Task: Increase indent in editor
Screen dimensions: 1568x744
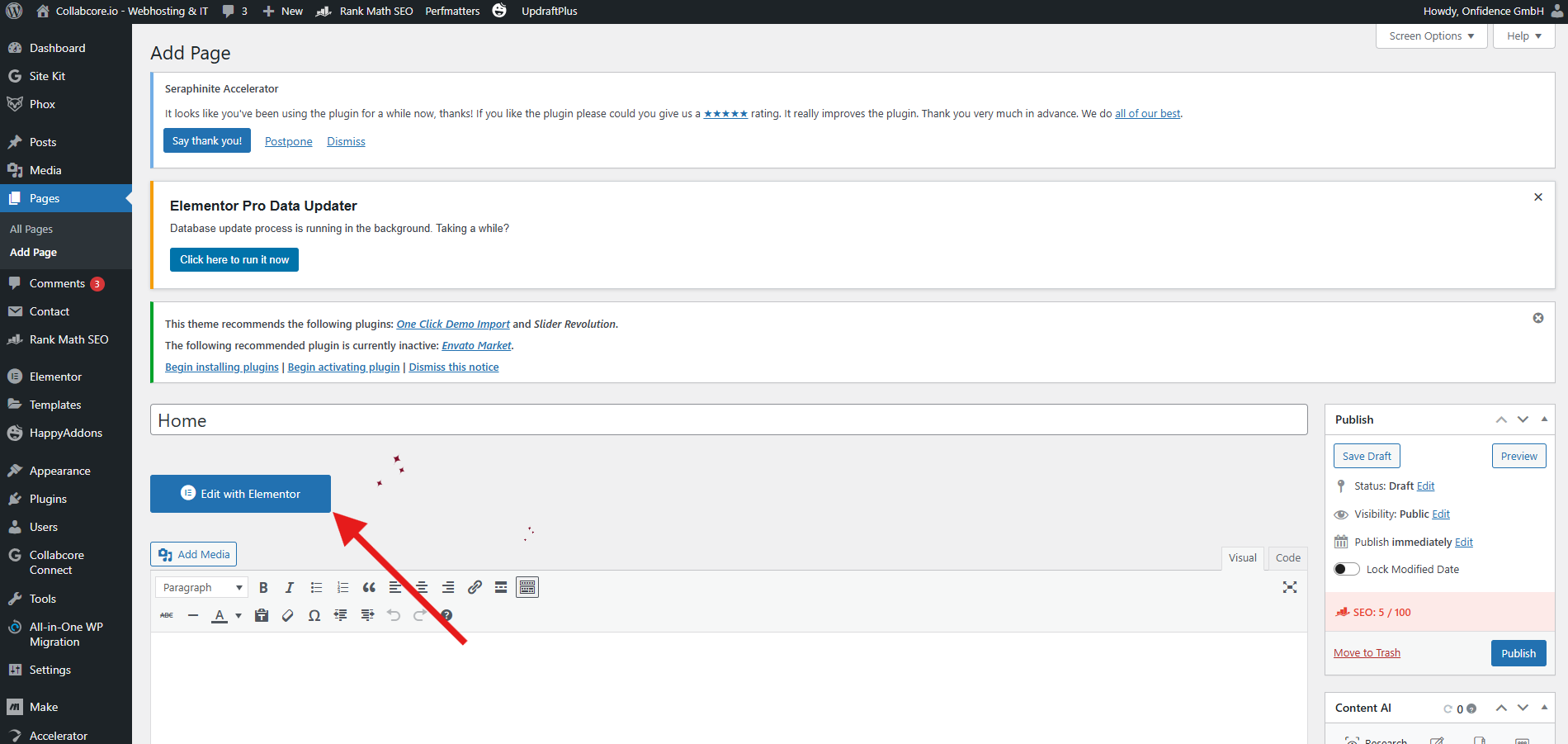Action: coord(367,616)
